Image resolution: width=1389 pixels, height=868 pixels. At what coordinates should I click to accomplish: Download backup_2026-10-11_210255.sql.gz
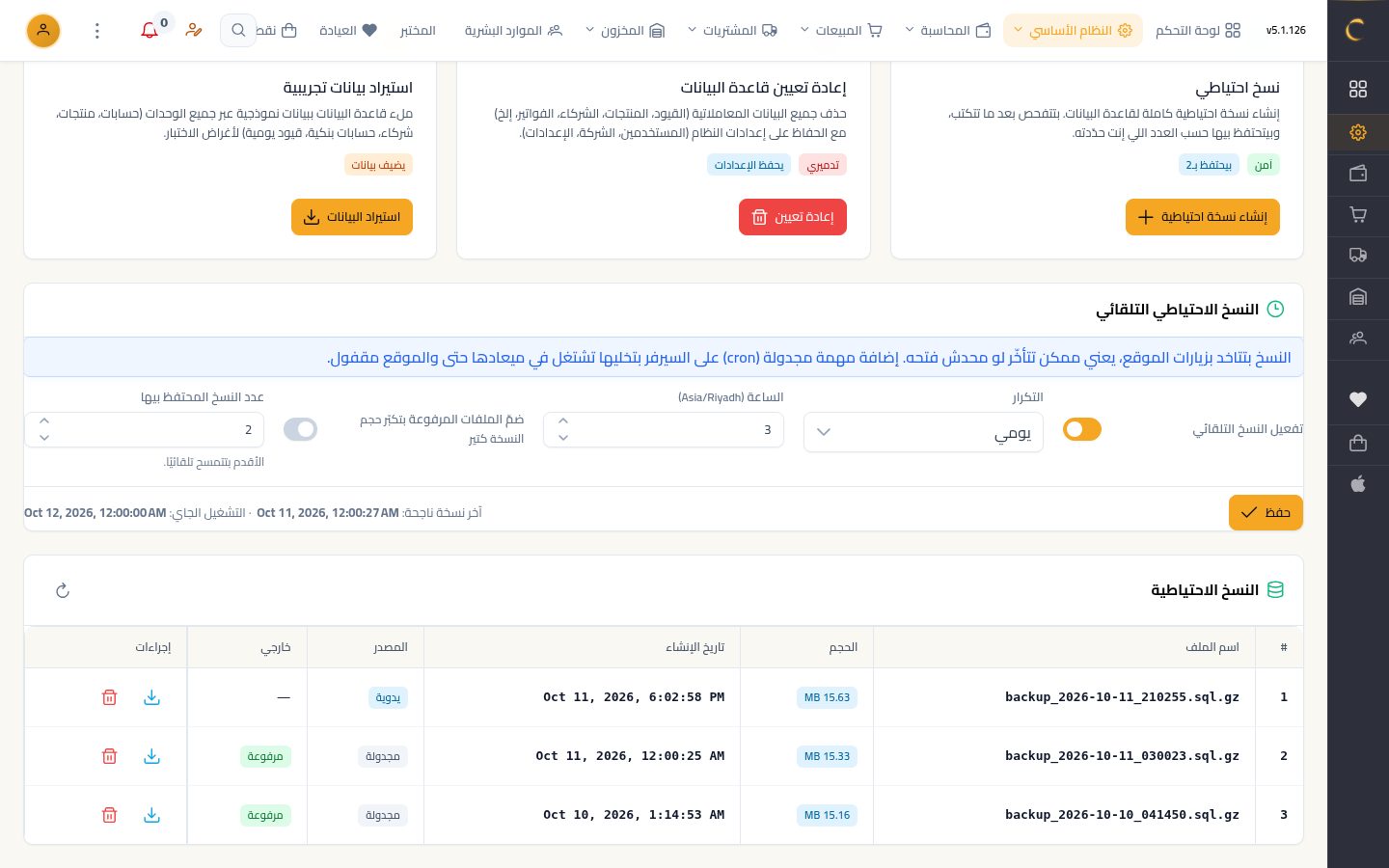coord(151,697)
